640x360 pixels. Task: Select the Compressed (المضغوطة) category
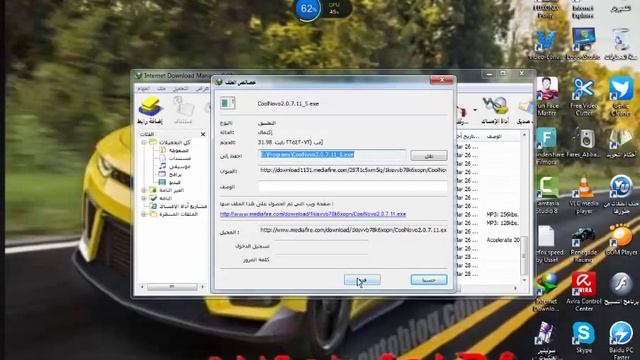click(x=178, y=150)
